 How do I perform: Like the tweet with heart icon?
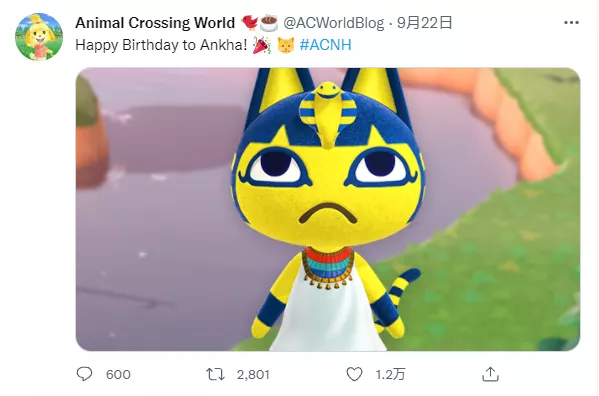click(354, 374)
